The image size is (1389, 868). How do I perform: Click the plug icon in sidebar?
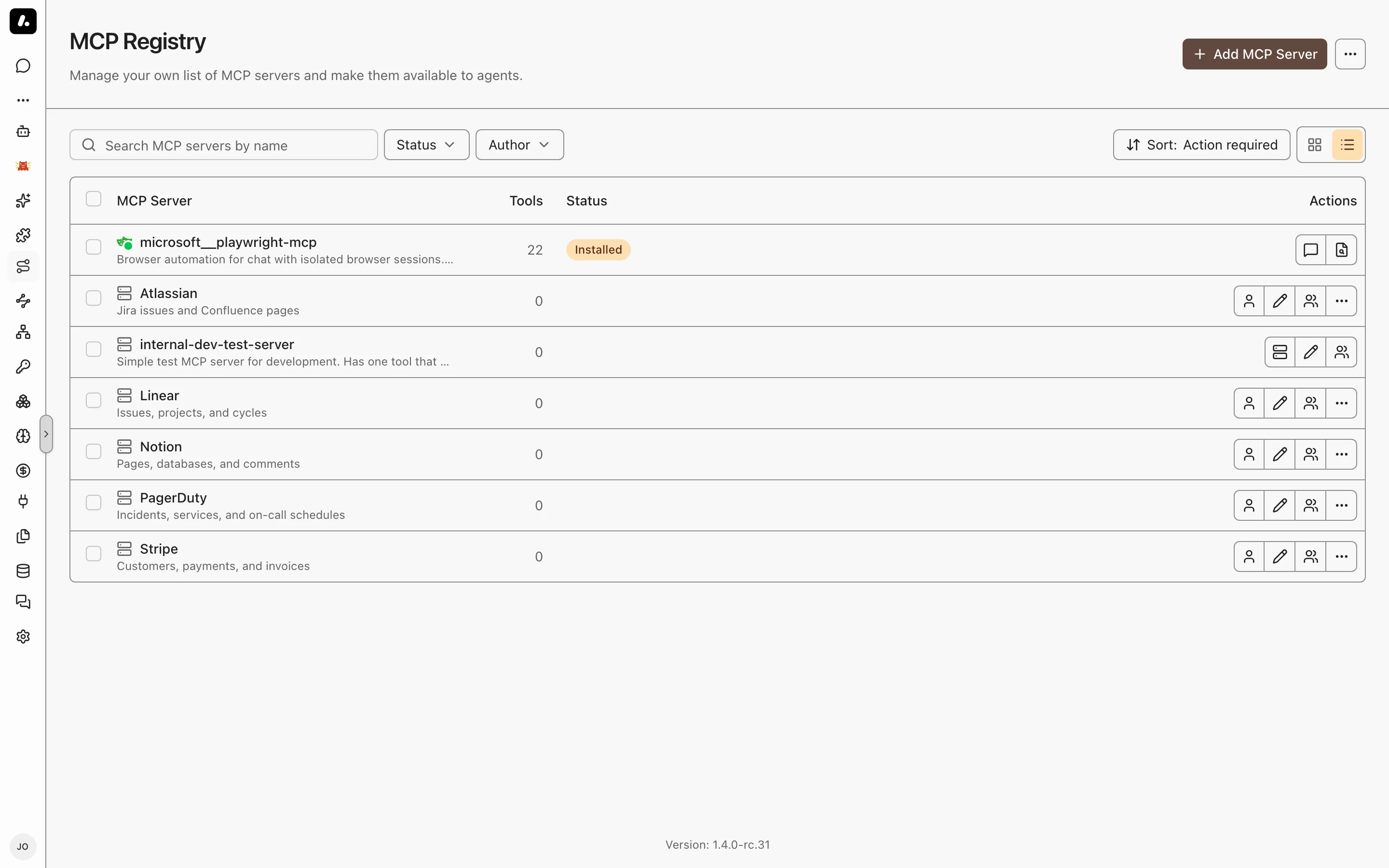[23, 502]
